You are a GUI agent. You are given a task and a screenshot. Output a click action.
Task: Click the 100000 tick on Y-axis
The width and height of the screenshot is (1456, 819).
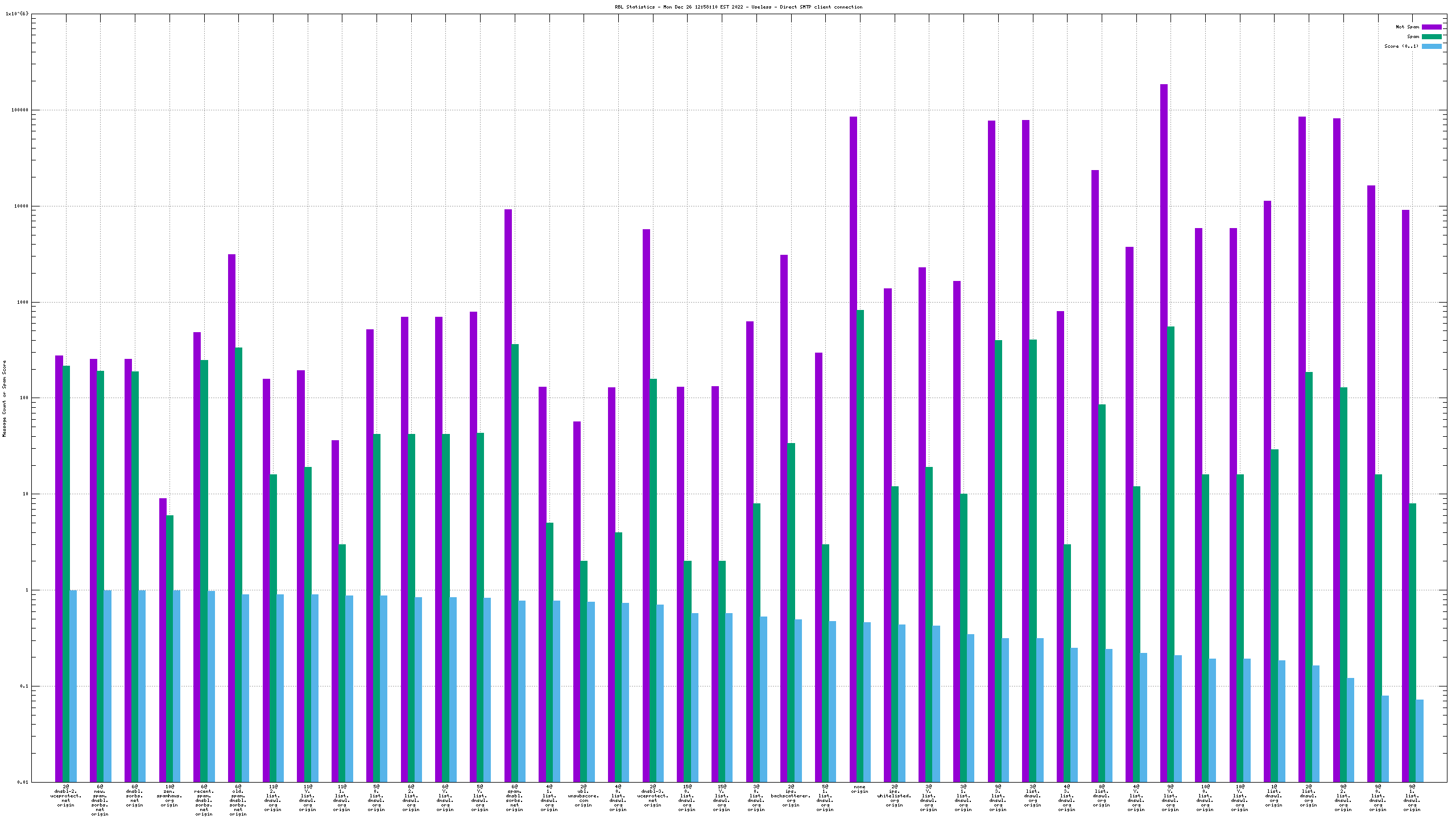click(19, 110)
